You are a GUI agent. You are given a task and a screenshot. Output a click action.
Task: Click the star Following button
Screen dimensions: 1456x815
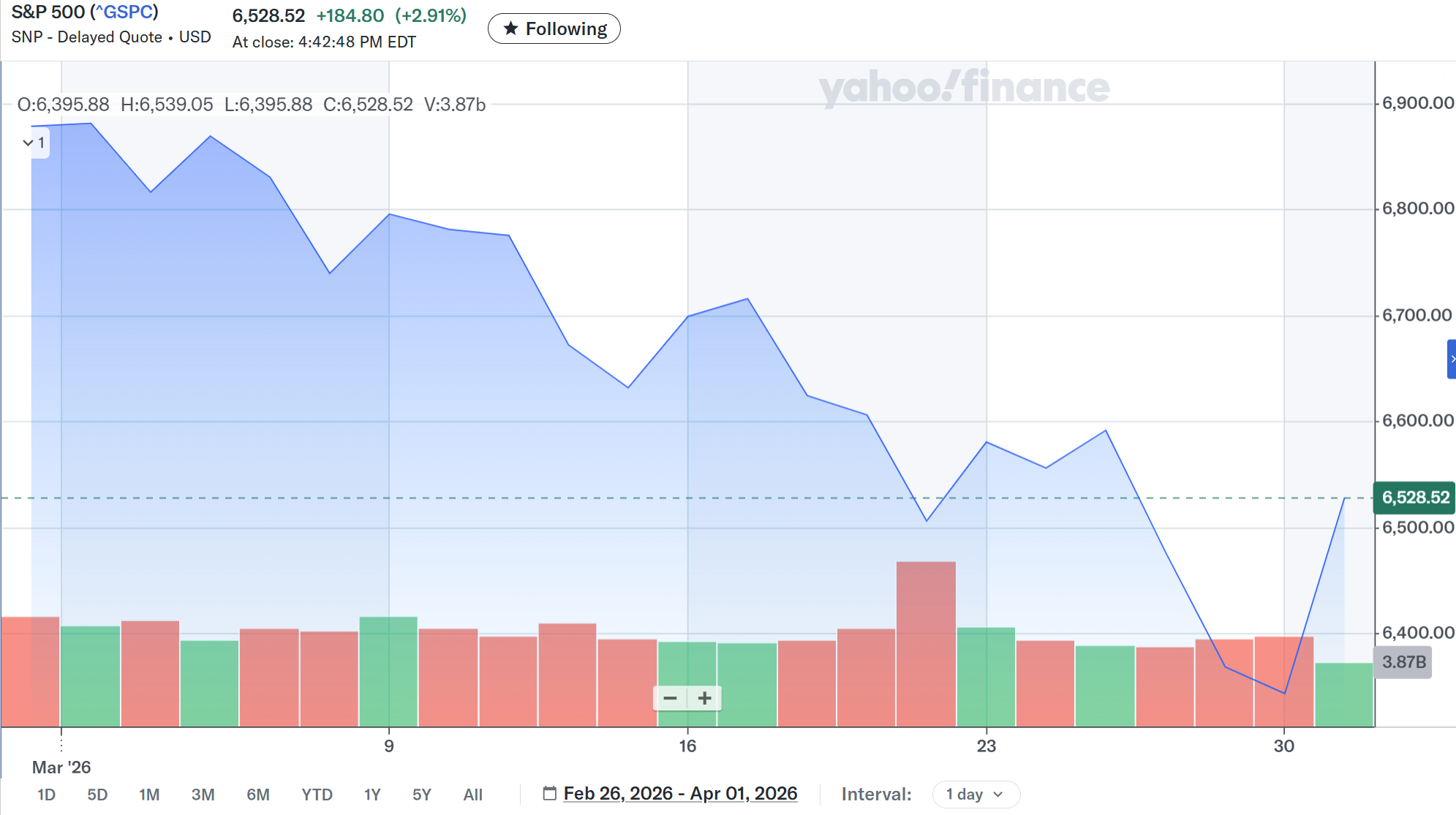point(554,29)
